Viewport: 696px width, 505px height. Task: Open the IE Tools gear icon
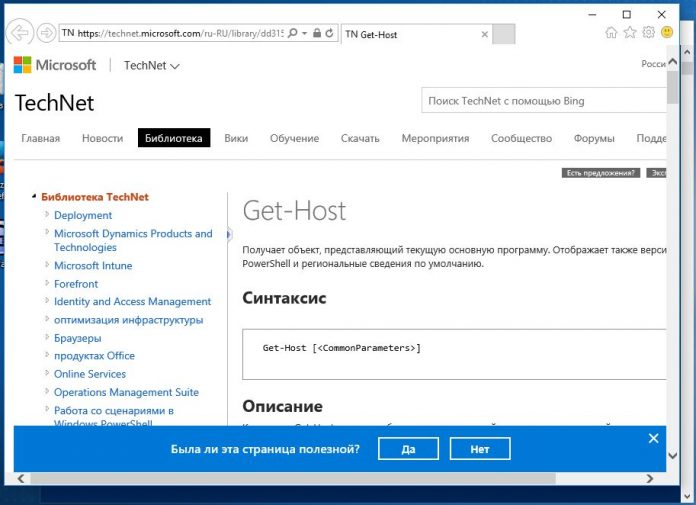(x=648, y=33)
